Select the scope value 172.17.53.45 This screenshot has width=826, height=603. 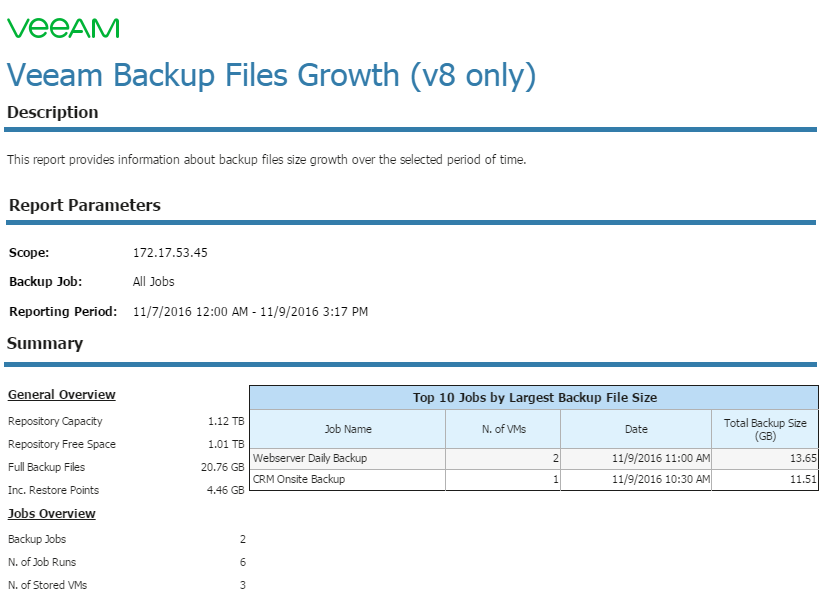170,253
